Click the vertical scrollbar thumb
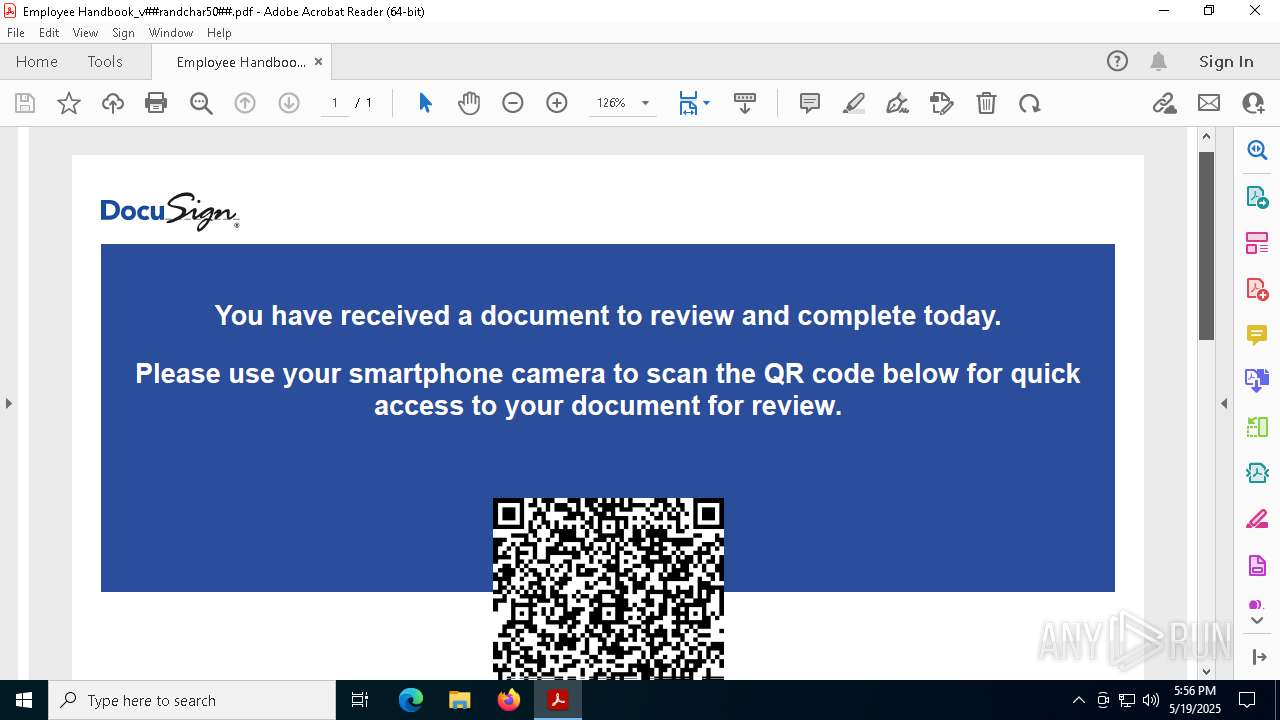This screenshot has height=720, width=1280. [x=1206, y=246]
